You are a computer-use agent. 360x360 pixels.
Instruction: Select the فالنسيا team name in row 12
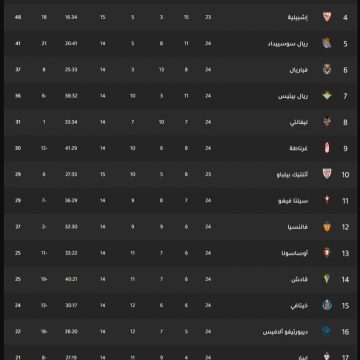298,227
